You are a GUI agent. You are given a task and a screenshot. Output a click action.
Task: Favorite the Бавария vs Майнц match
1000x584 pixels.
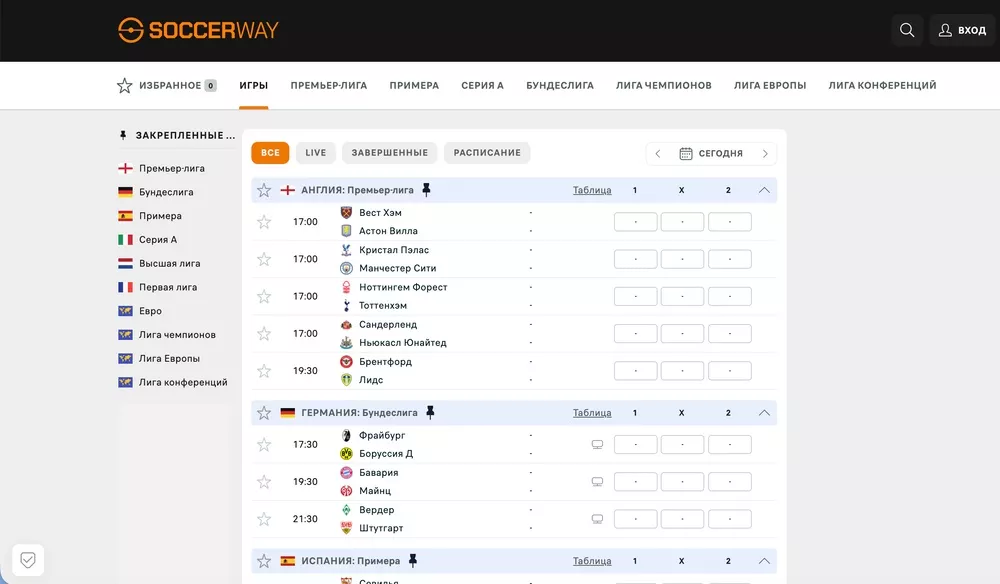click(x=264, y=481)
